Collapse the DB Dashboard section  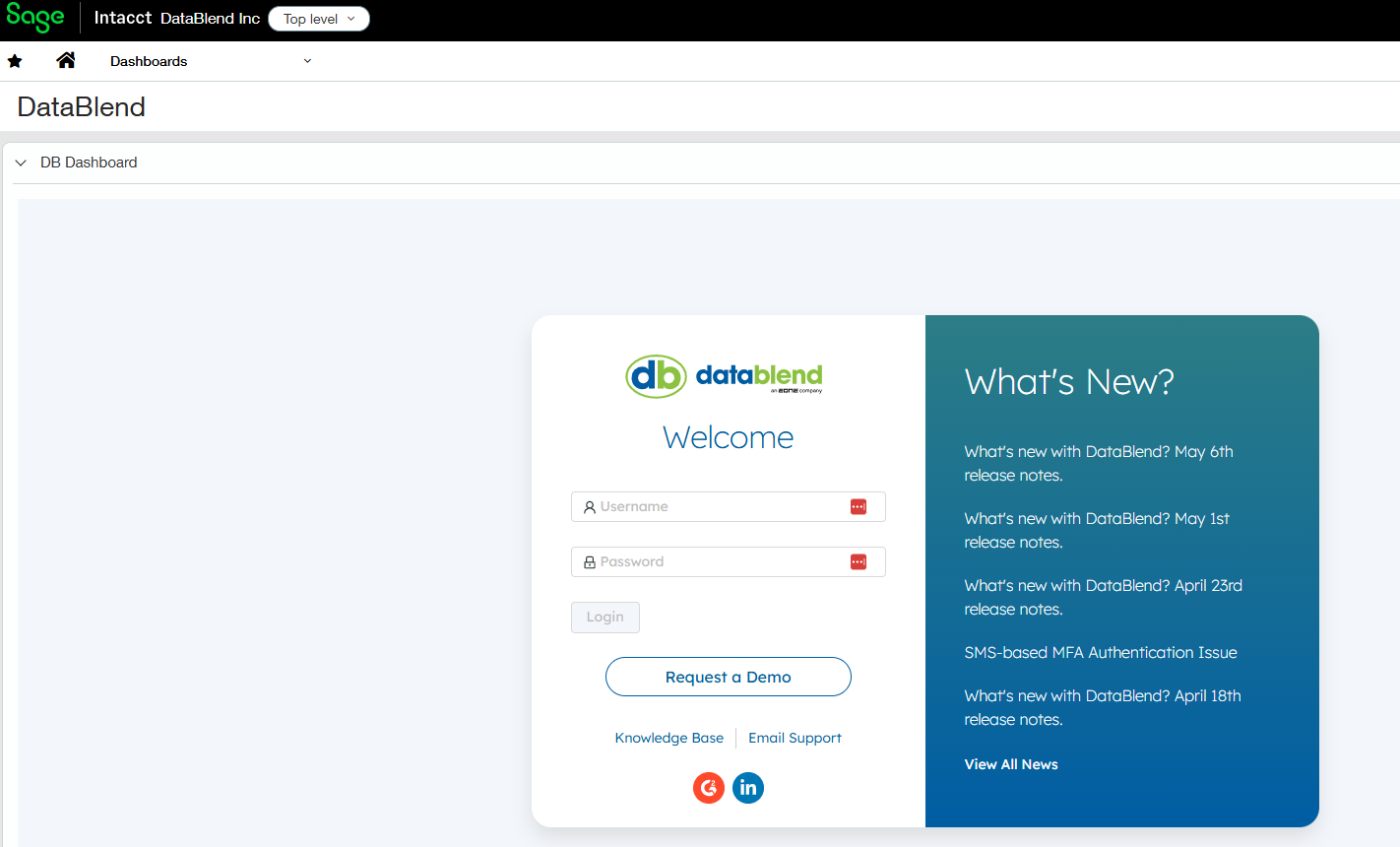click(21, 163)
